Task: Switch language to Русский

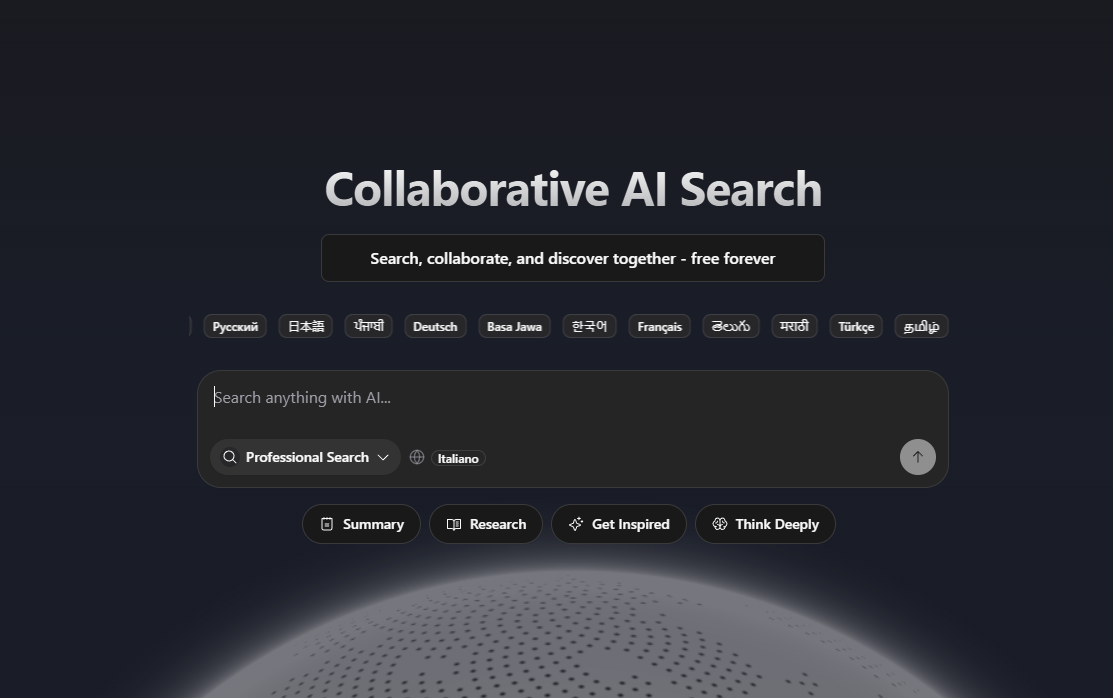Action: click(235, 327)
